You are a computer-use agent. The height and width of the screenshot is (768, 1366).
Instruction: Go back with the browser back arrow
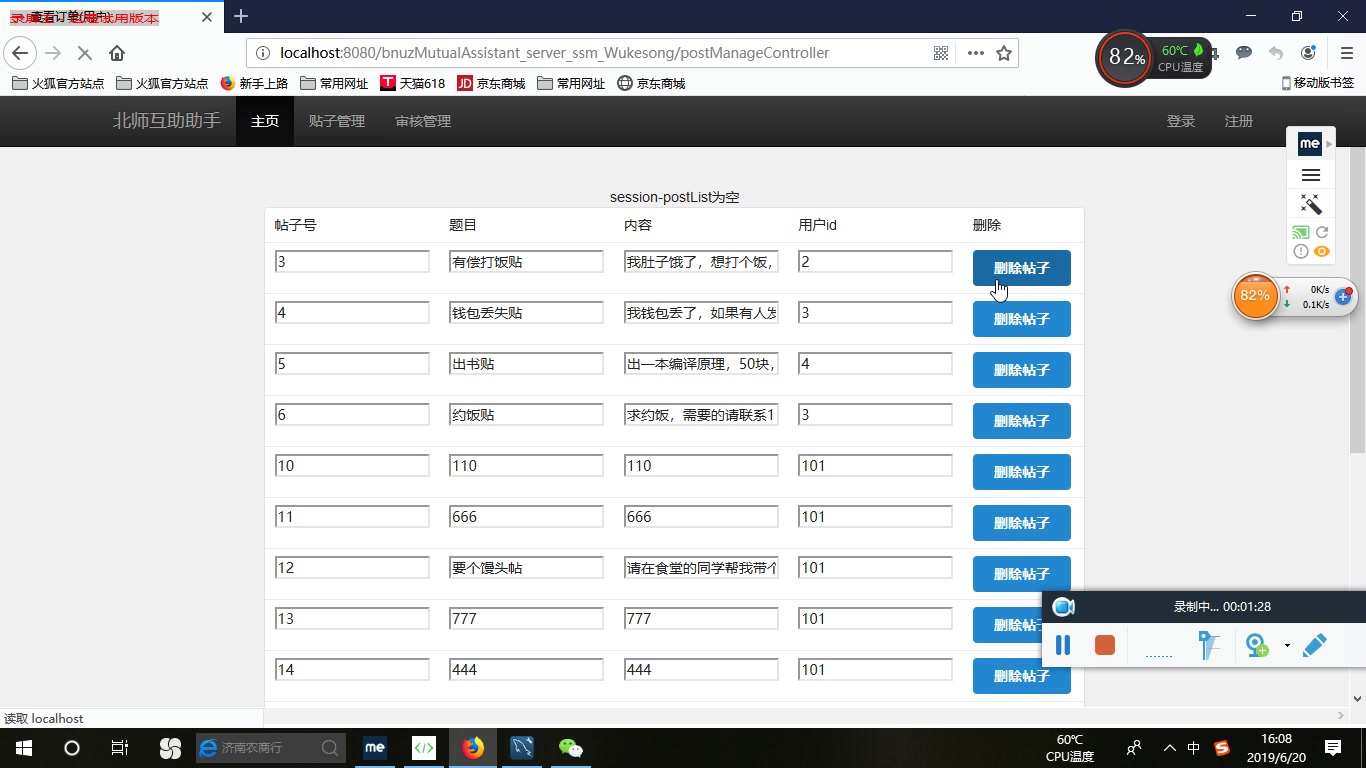[x=20, y=53]
